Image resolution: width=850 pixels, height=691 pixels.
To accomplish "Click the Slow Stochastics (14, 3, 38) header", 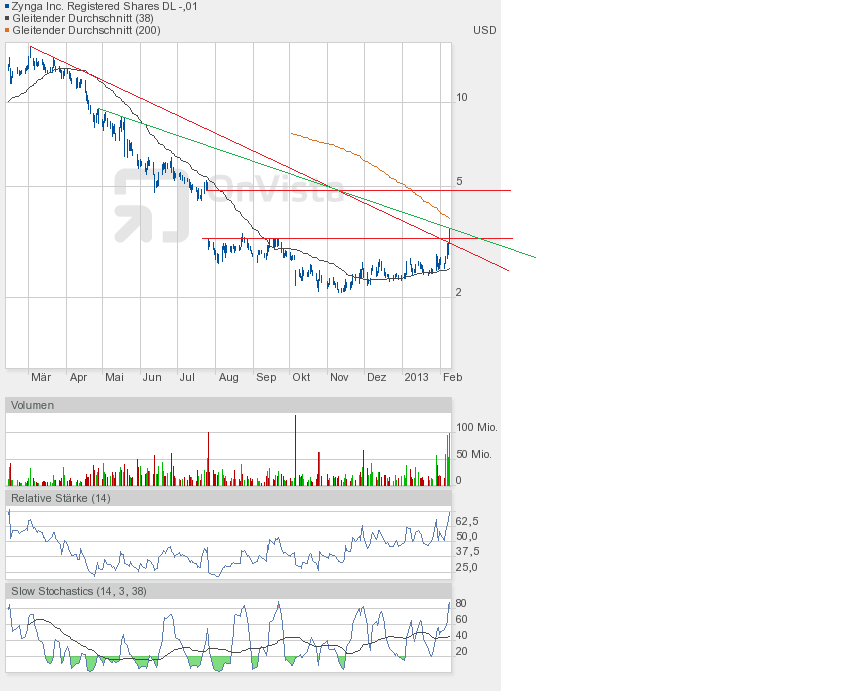I will [x=79, y=591].
